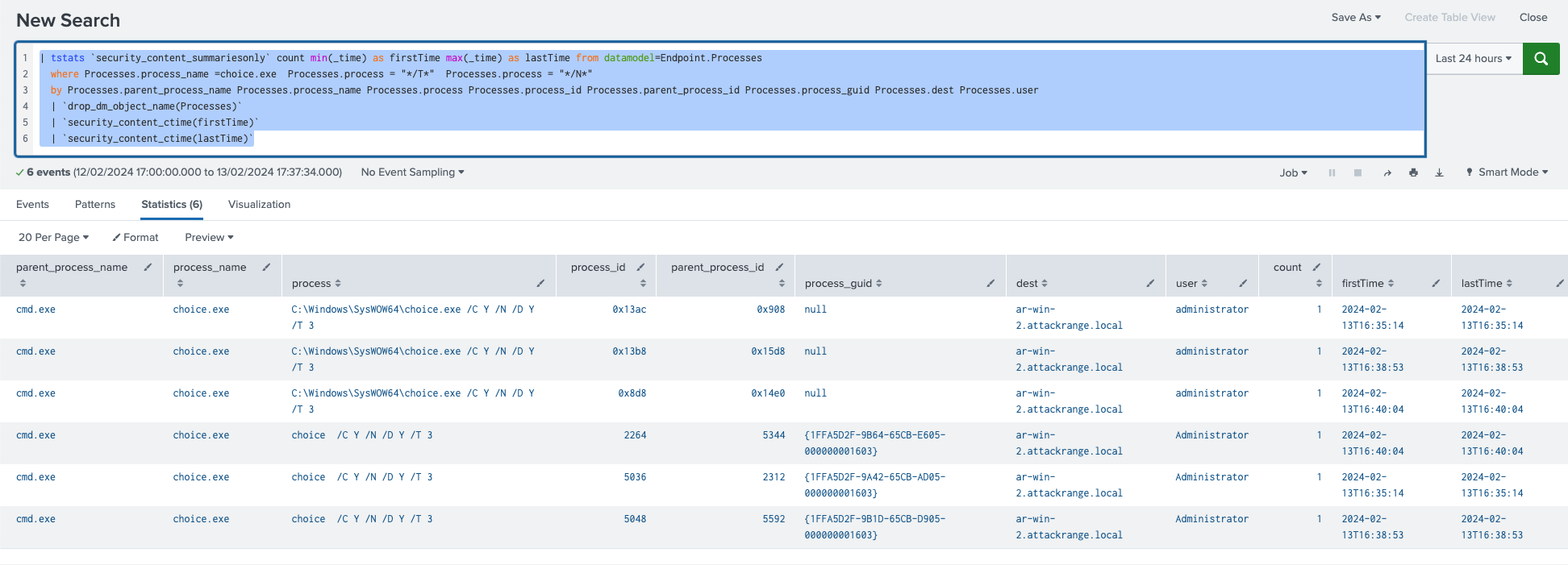Sort table by lastTime column header
The height and width of the screenshot is (565, 1568).
click(x=1487, y=284)
